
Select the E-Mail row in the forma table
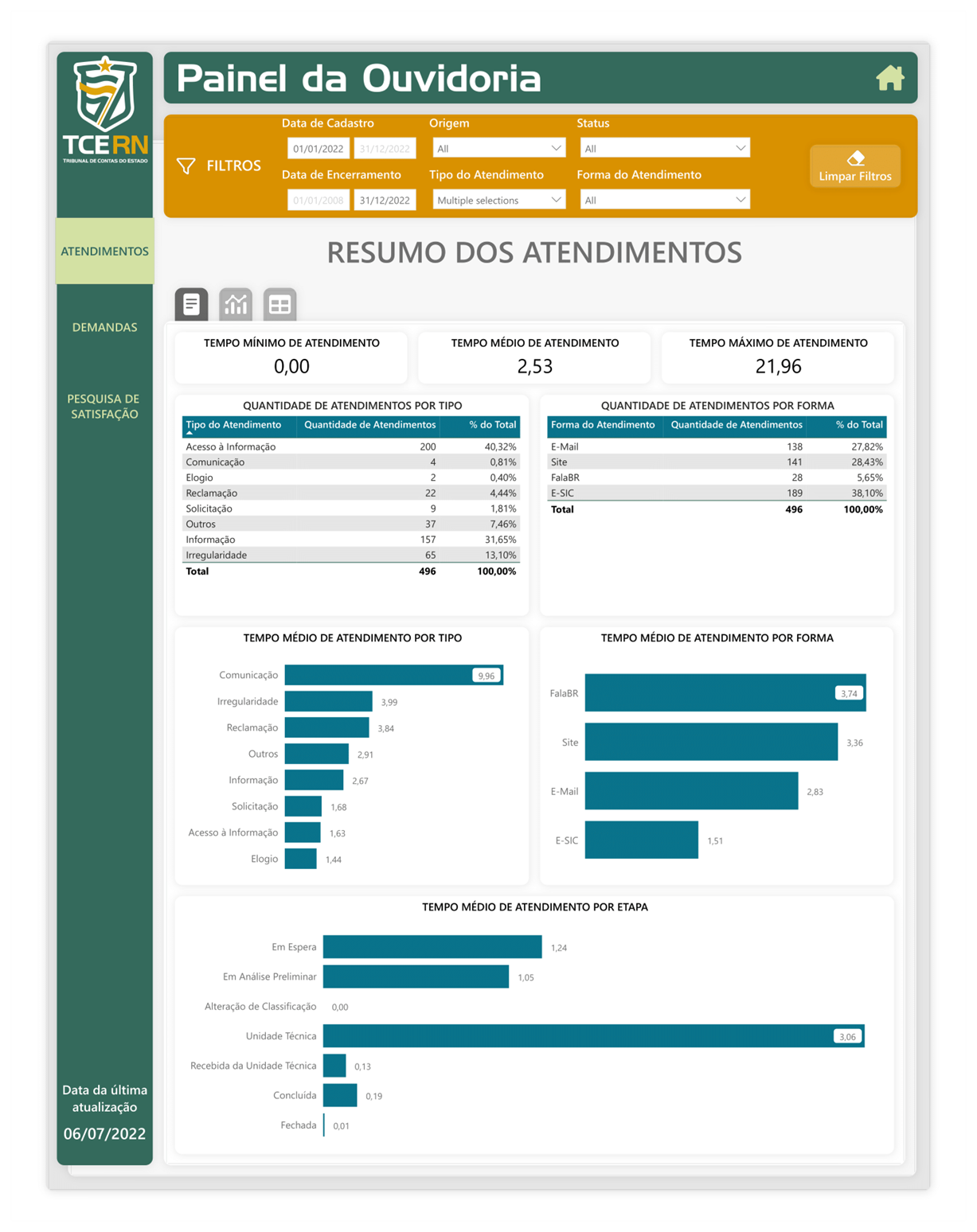[x=717, y=446]
